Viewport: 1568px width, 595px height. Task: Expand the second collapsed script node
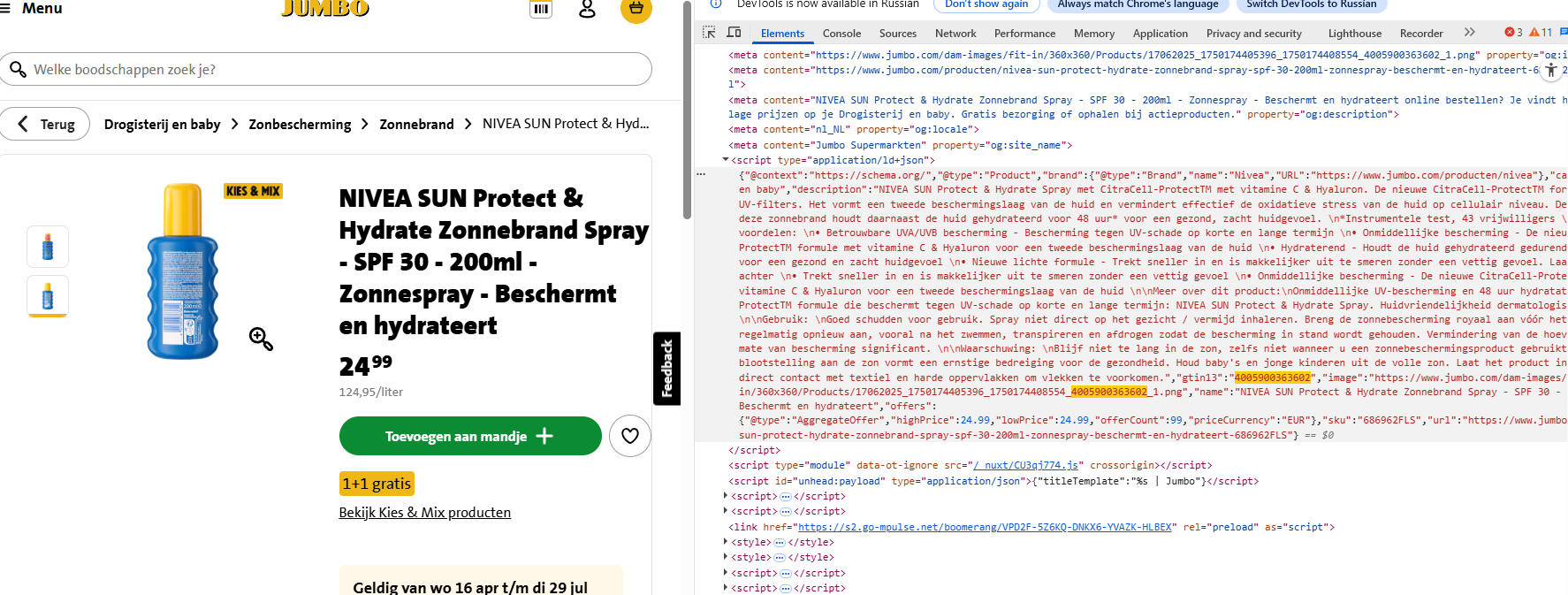click(727, 511)
